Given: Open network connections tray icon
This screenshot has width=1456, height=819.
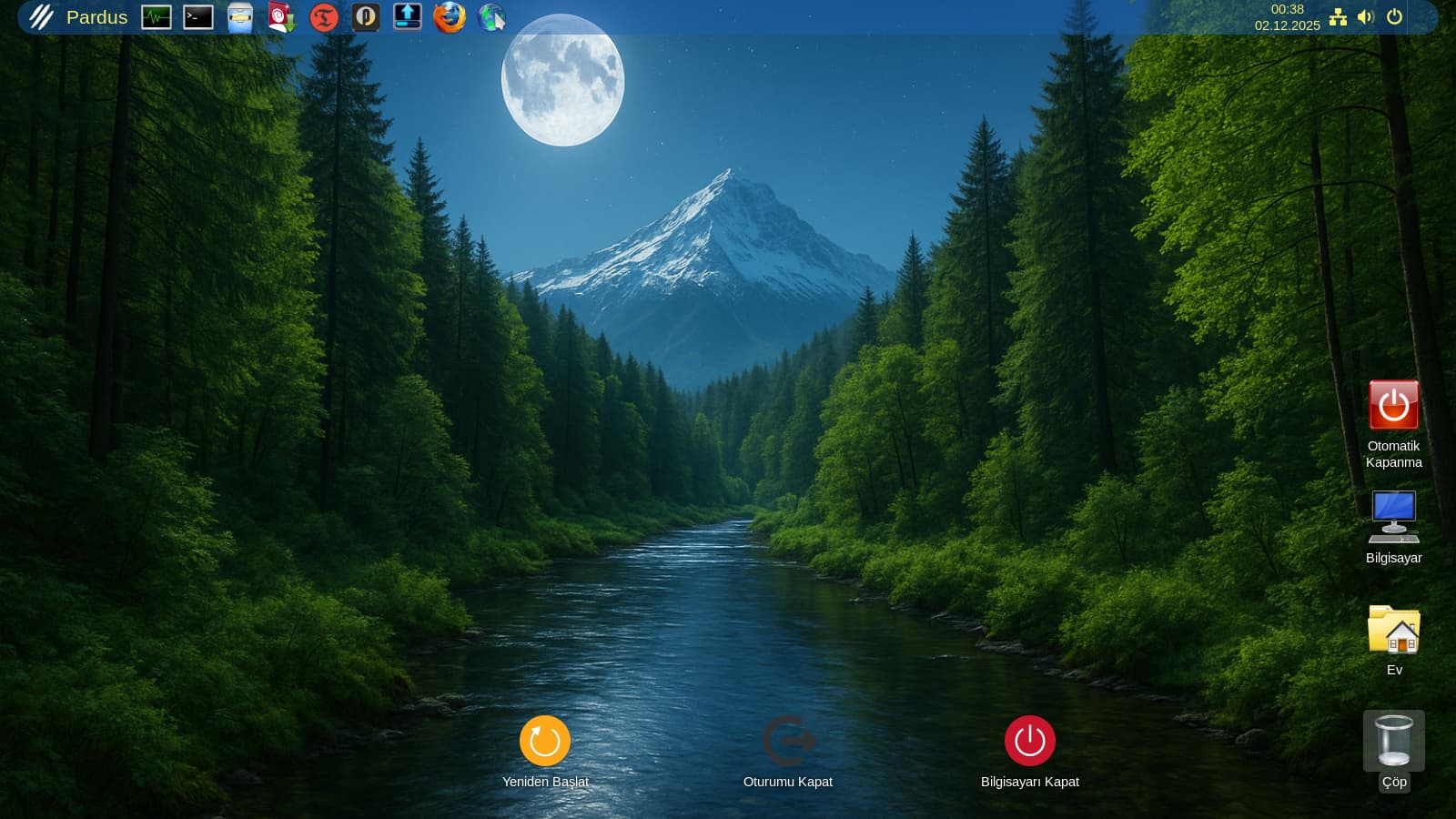Looking at the screenshot, I should coord(1338,17).
